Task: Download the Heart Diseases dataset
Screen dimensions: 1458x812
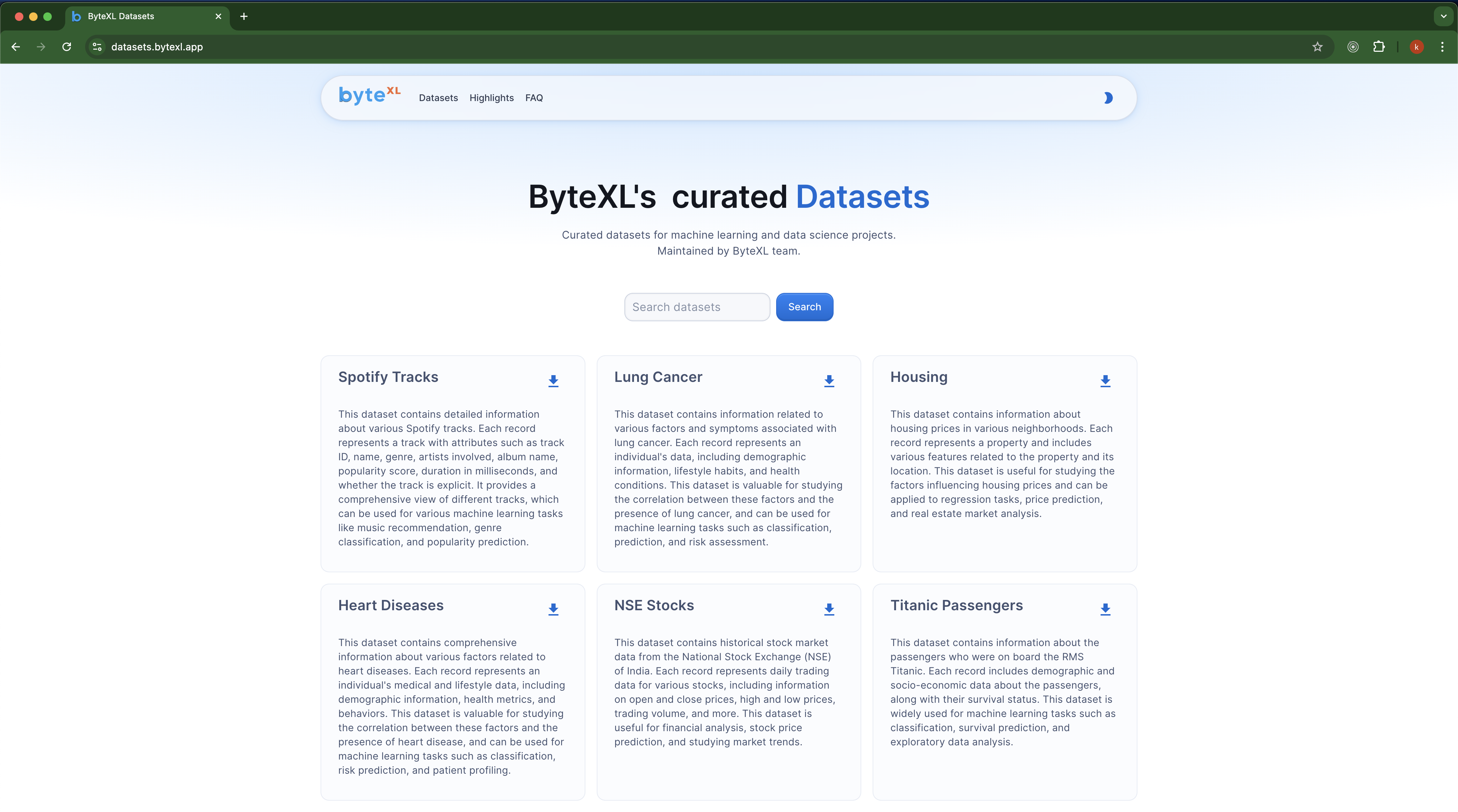Action: click(x=553, y=609)
